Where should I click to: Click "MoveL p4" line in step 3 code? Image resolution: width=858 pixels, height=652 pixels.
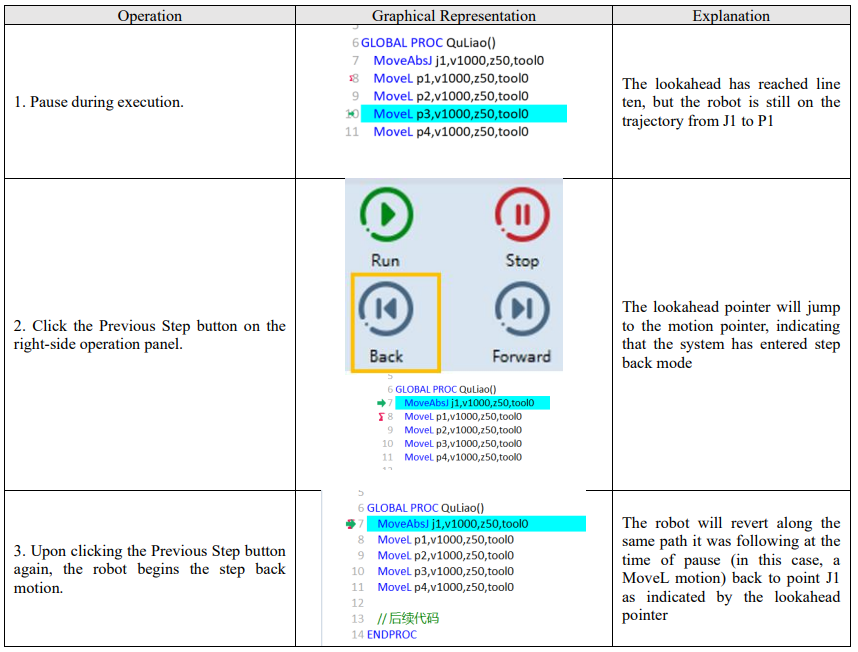[x=445, y=587]
